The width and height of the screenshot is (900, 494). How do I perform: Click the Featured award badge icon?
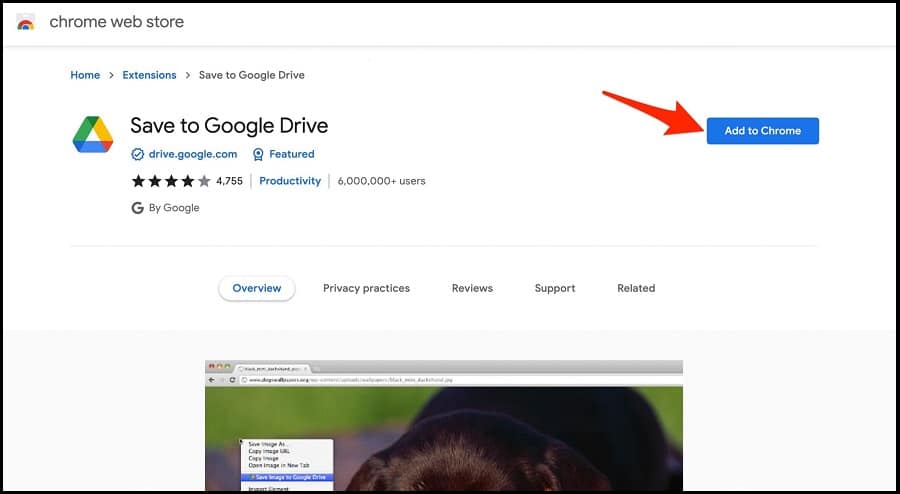258,154
